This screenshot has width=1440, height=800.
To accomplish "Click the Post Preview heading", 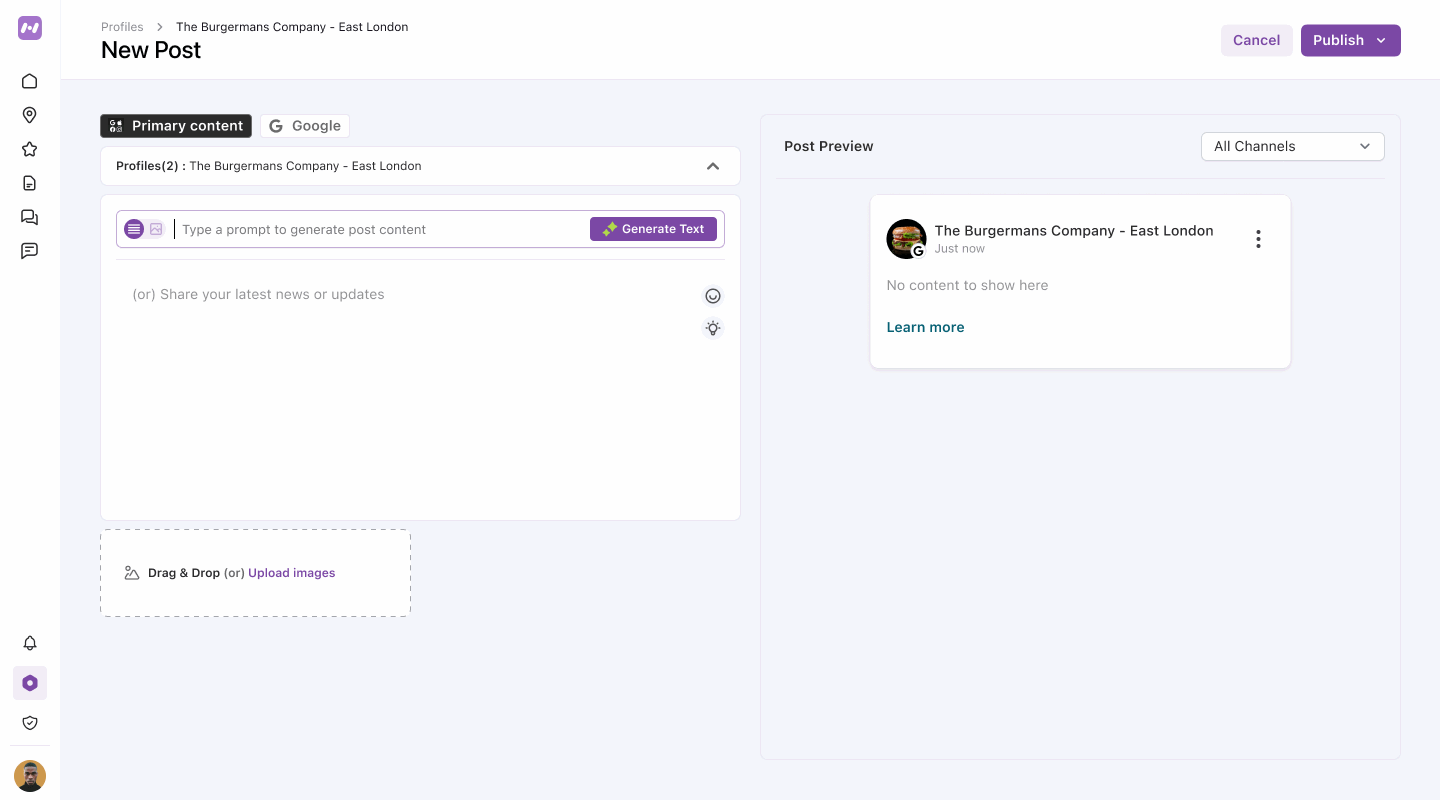I will point(829,146).
